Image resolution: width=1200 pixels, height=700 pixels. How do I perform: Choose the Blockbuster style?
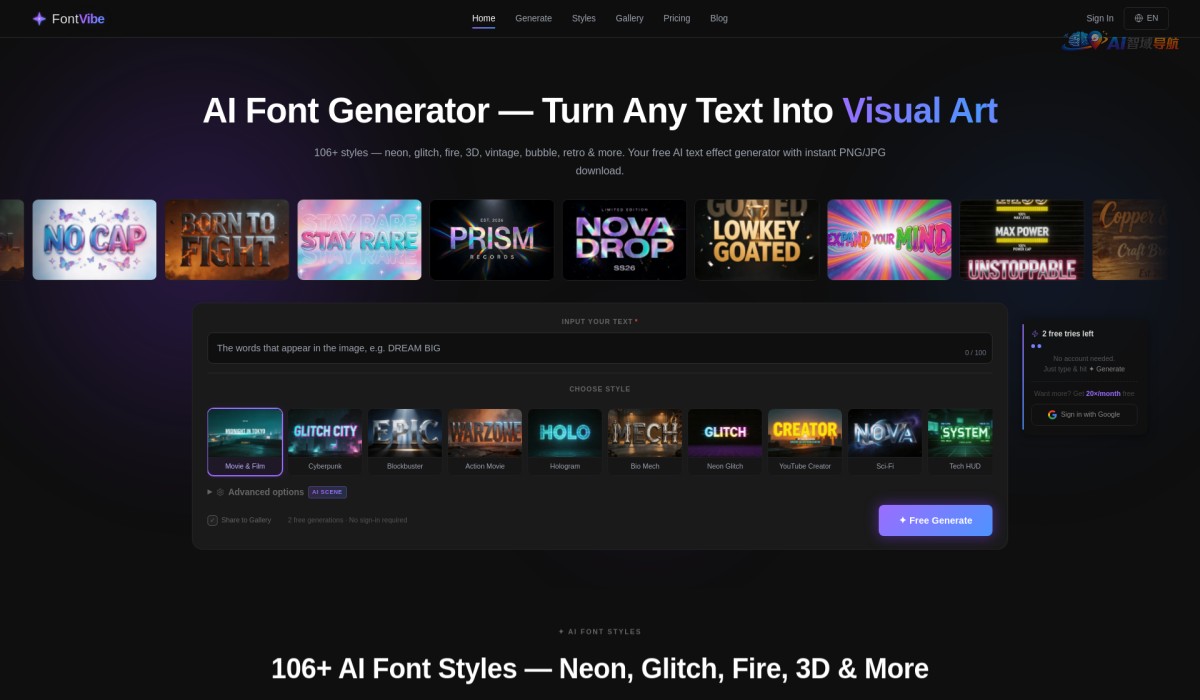pyautogui.click(x=405, y=442)
